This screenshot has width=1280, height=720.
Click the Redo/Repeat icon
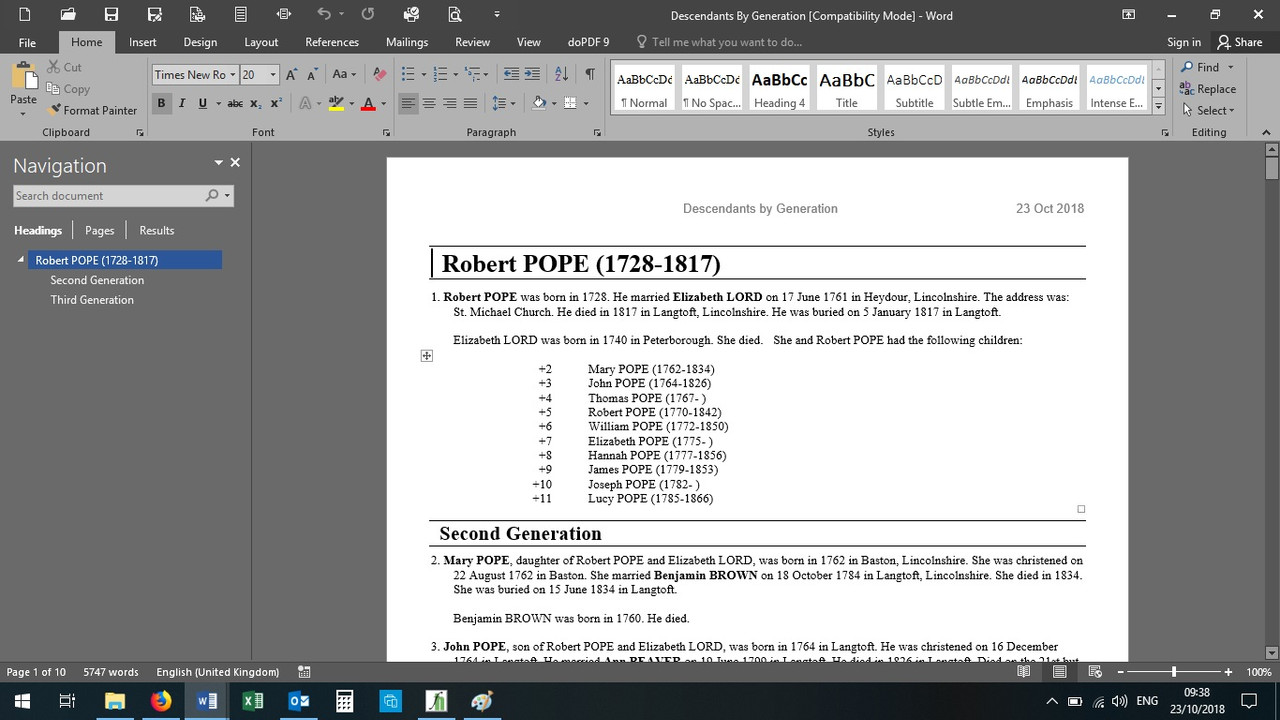[x=367, y=14]
